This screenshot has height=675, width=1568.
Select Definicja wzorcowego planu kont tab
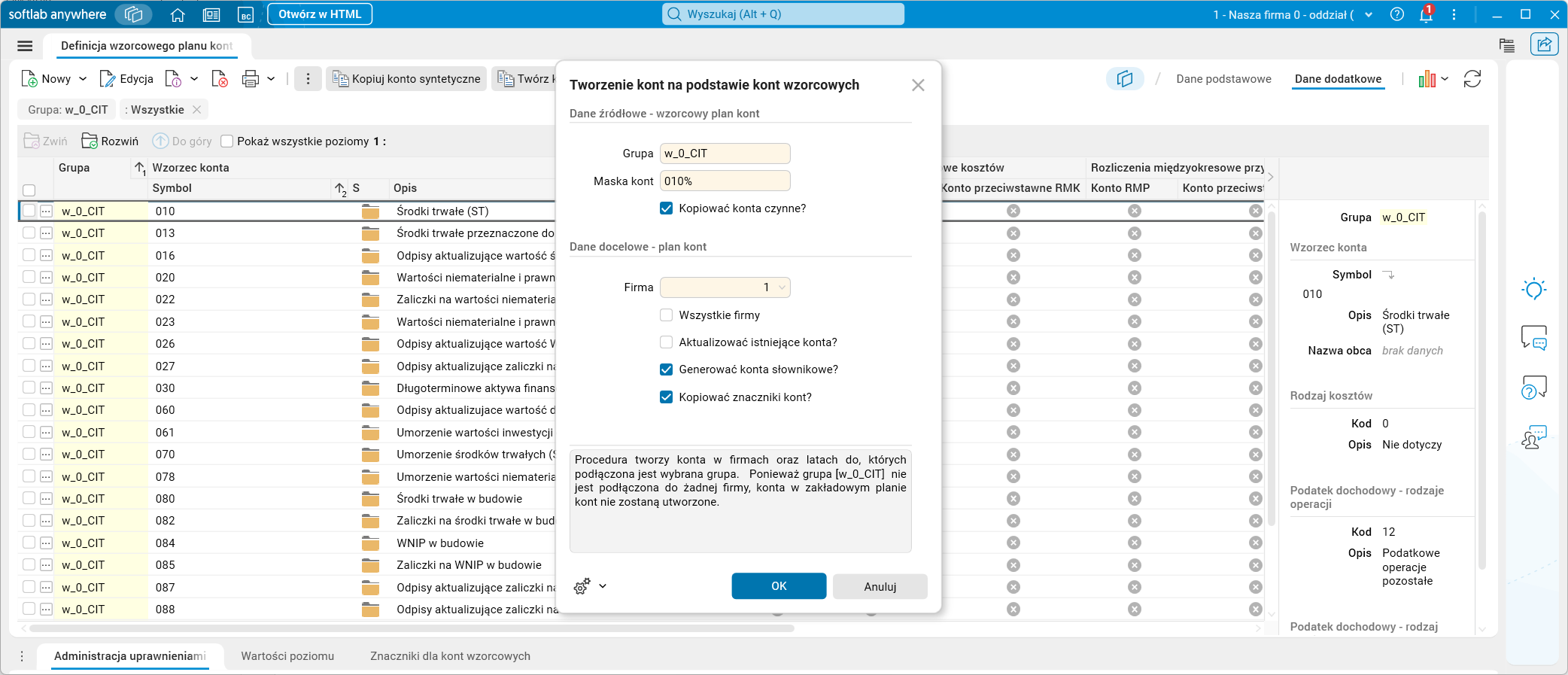[147, 46]
